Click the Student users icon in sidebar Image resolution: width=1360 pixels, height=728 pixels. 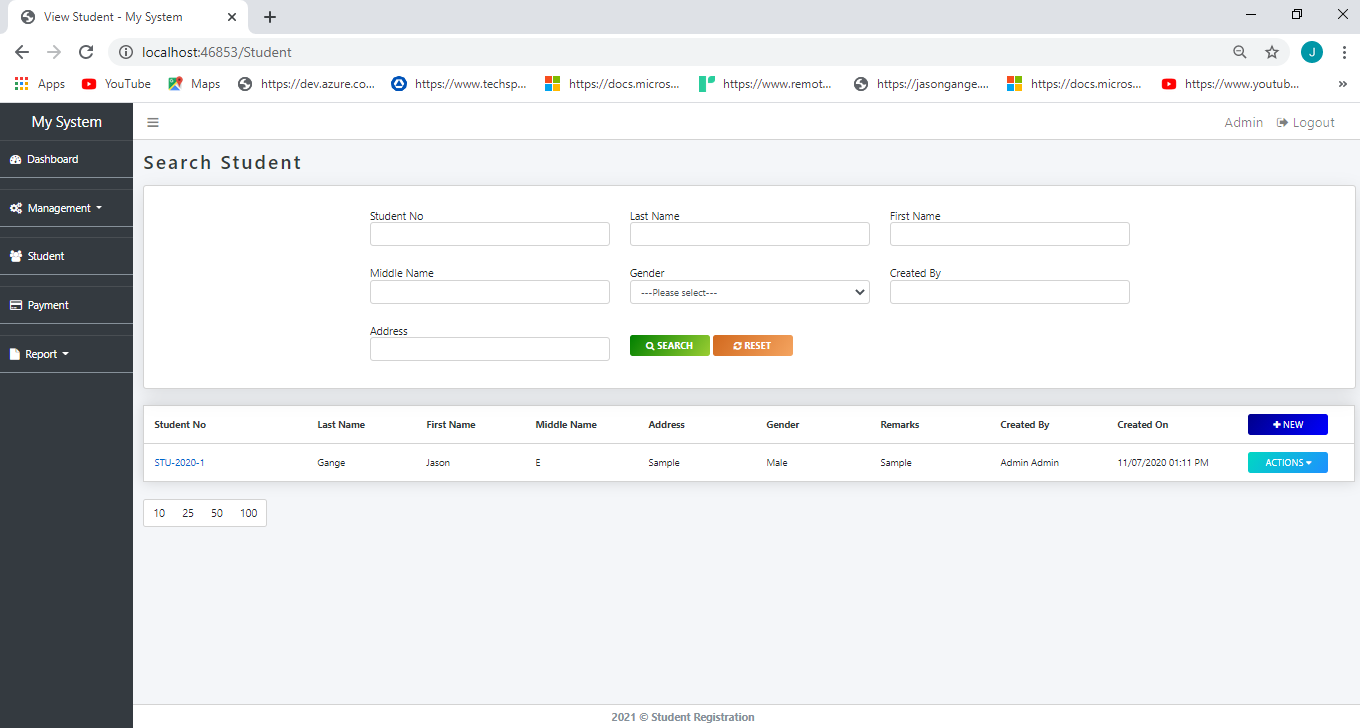(16, 256)
